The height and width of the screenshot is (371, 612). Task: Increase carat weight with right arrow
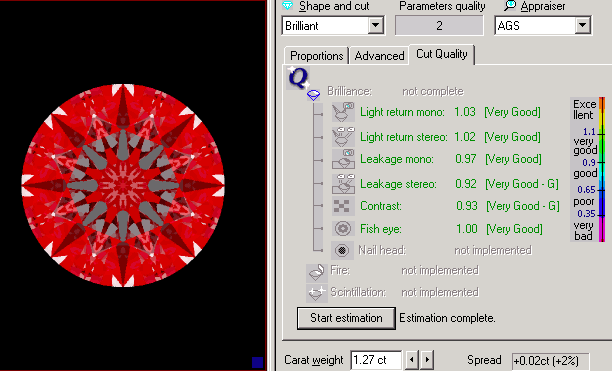427,359
